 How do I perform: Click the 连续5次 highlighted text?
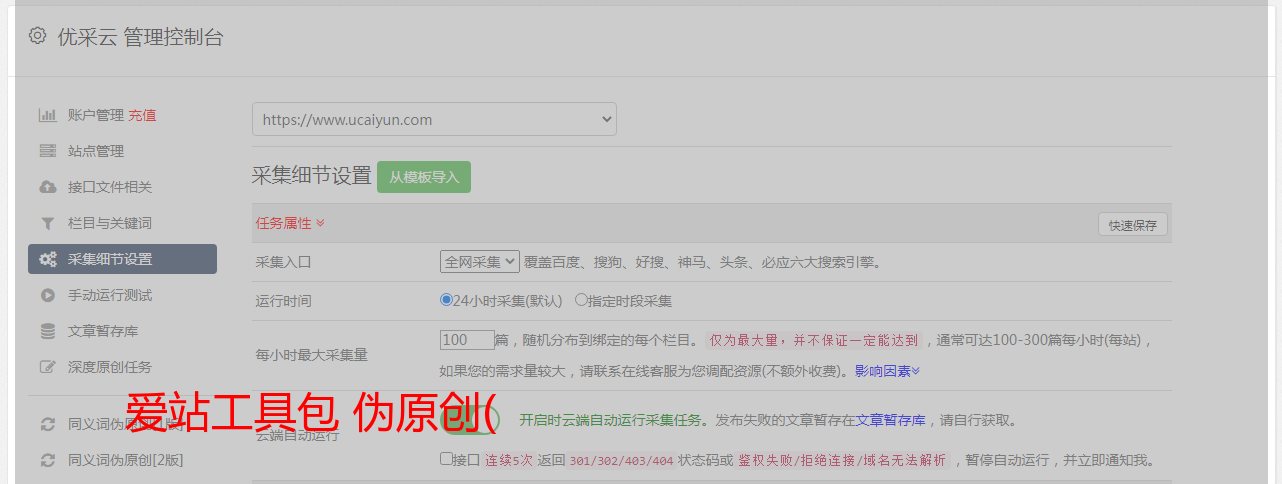(x=508, y=460)
